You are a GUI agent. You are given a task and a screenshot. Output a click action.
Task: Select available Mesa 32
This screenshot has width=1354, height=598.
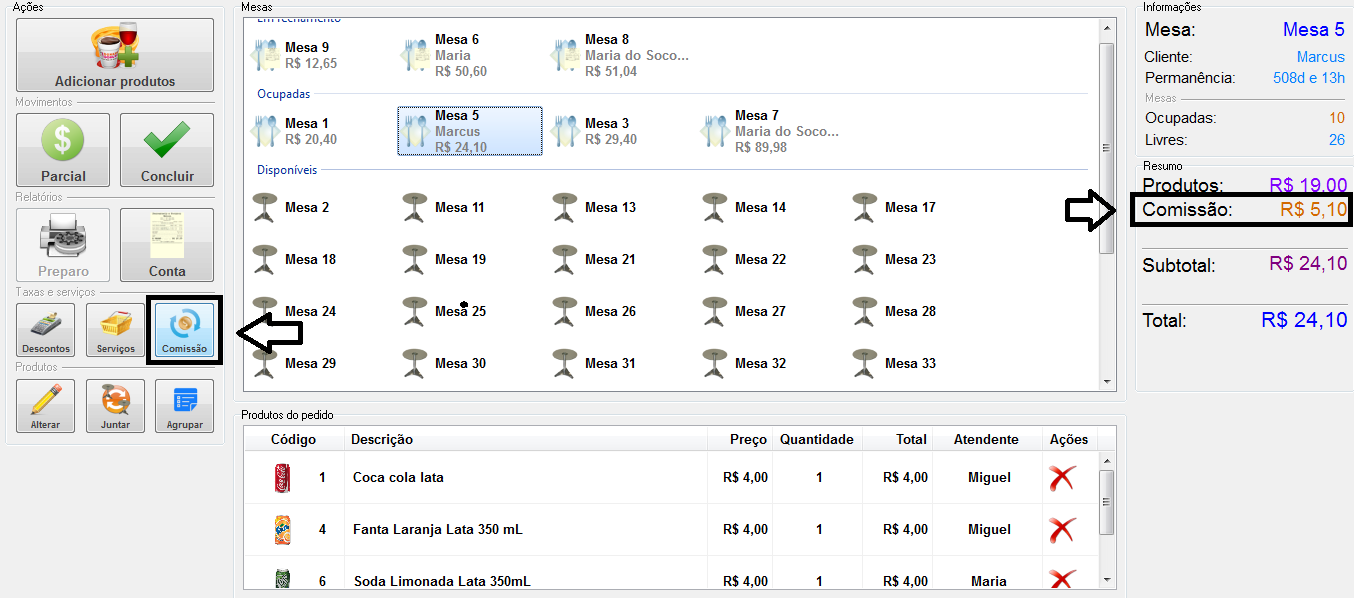pos(745,363)
